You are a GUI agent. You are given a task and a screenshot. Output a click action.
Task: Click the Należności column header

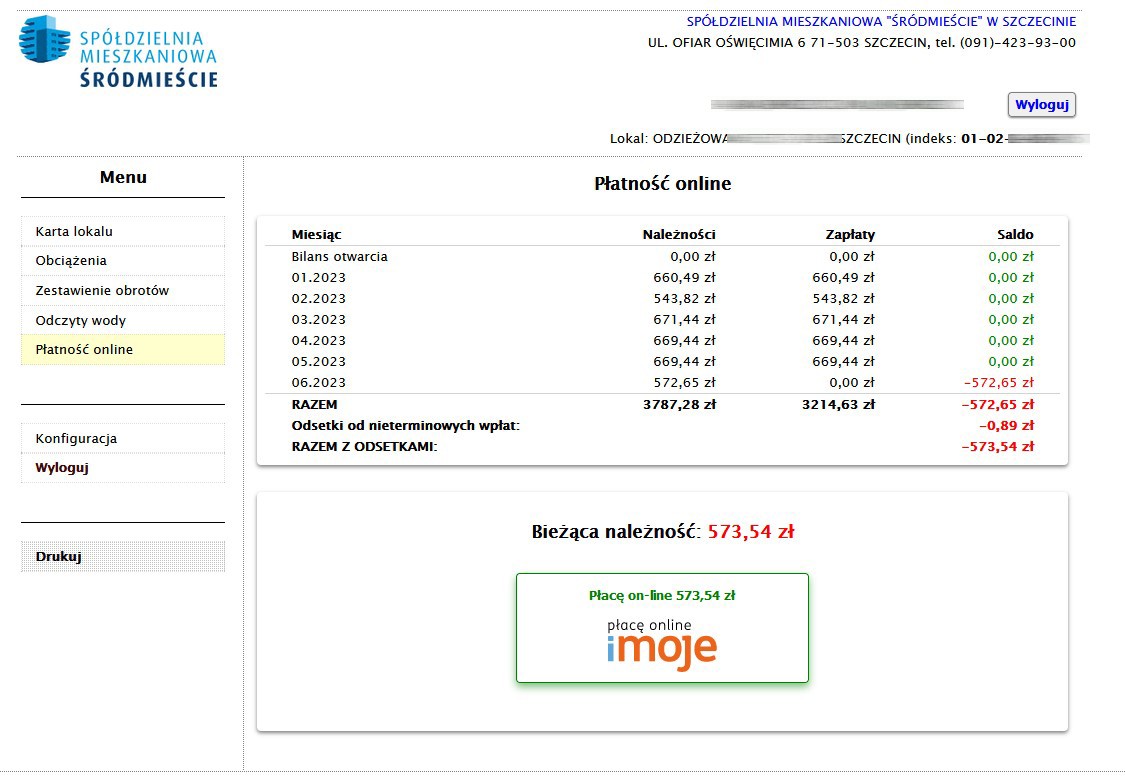click(x=678, y=235)
